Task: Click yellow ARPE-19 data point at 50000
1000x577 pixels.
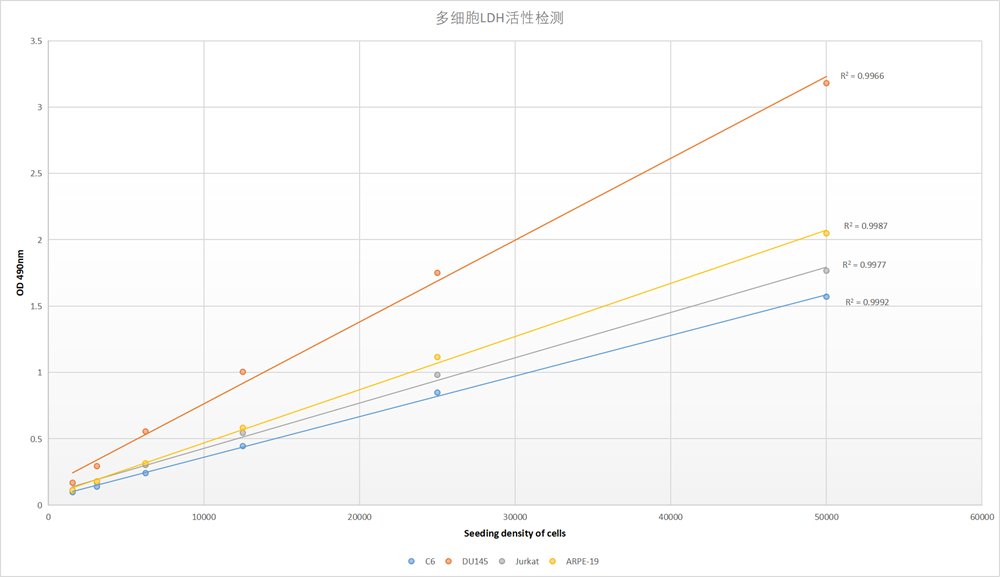Action: [x=826, y=233]
